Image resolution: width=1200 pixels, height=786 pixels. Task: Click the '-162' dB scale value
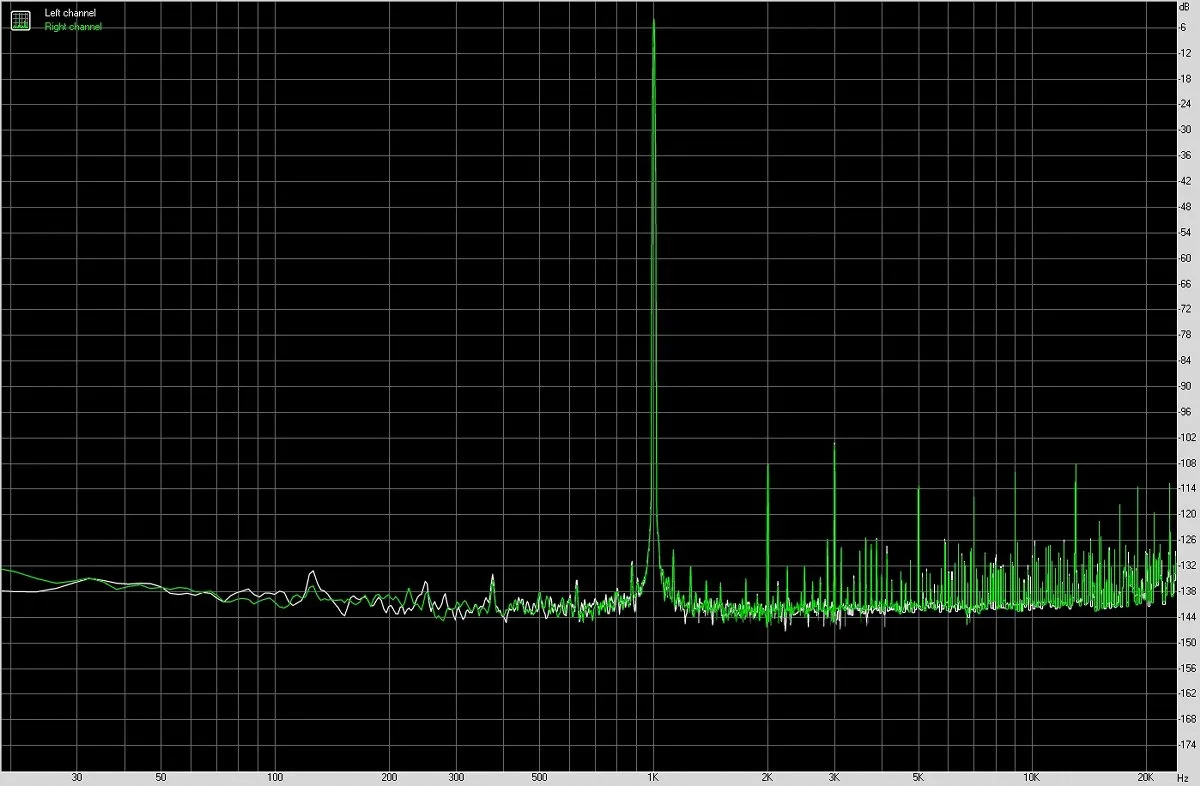(x=1185, y=694)
